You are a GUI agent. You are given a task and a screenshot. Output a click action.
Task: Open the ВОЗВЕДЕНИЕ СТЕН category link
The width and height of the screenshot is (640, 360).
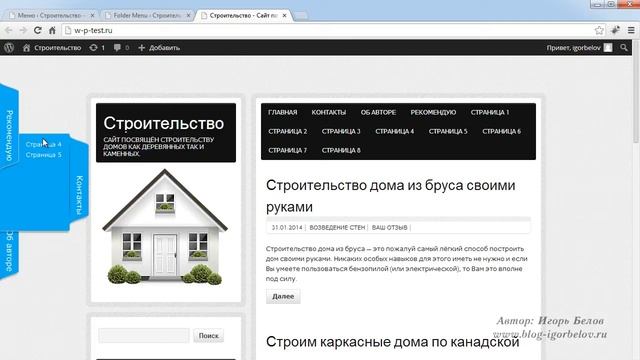(337, 228)
